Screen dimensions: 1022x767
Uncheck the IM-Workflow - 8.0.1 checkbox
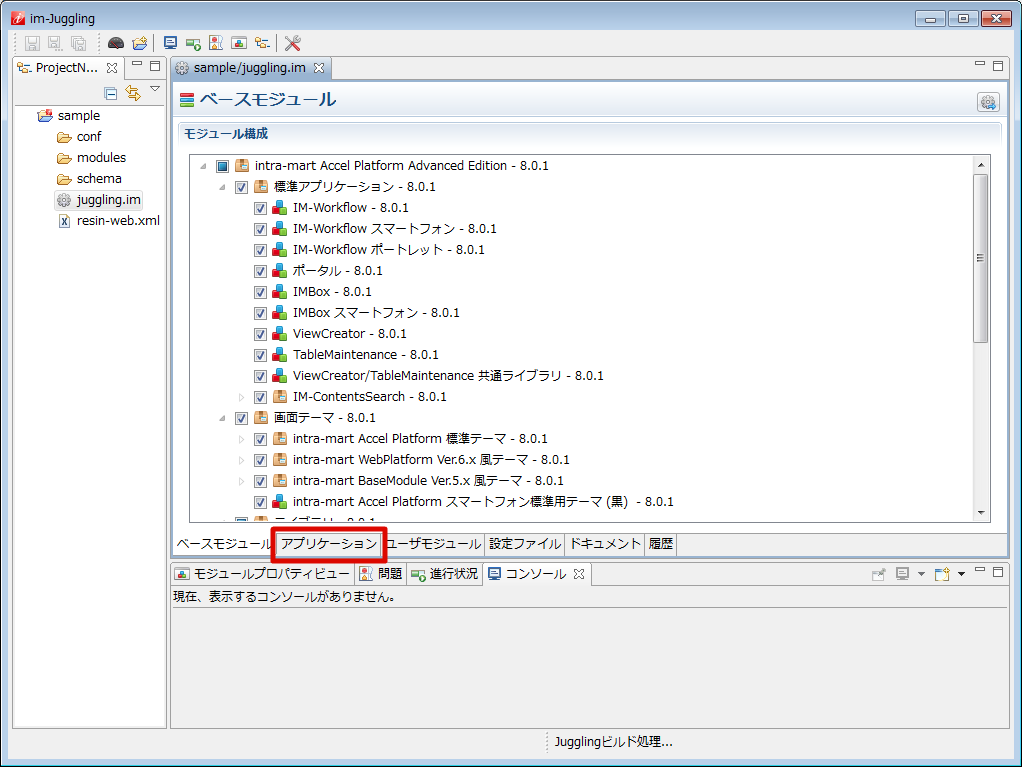click(x=260, y=208)
